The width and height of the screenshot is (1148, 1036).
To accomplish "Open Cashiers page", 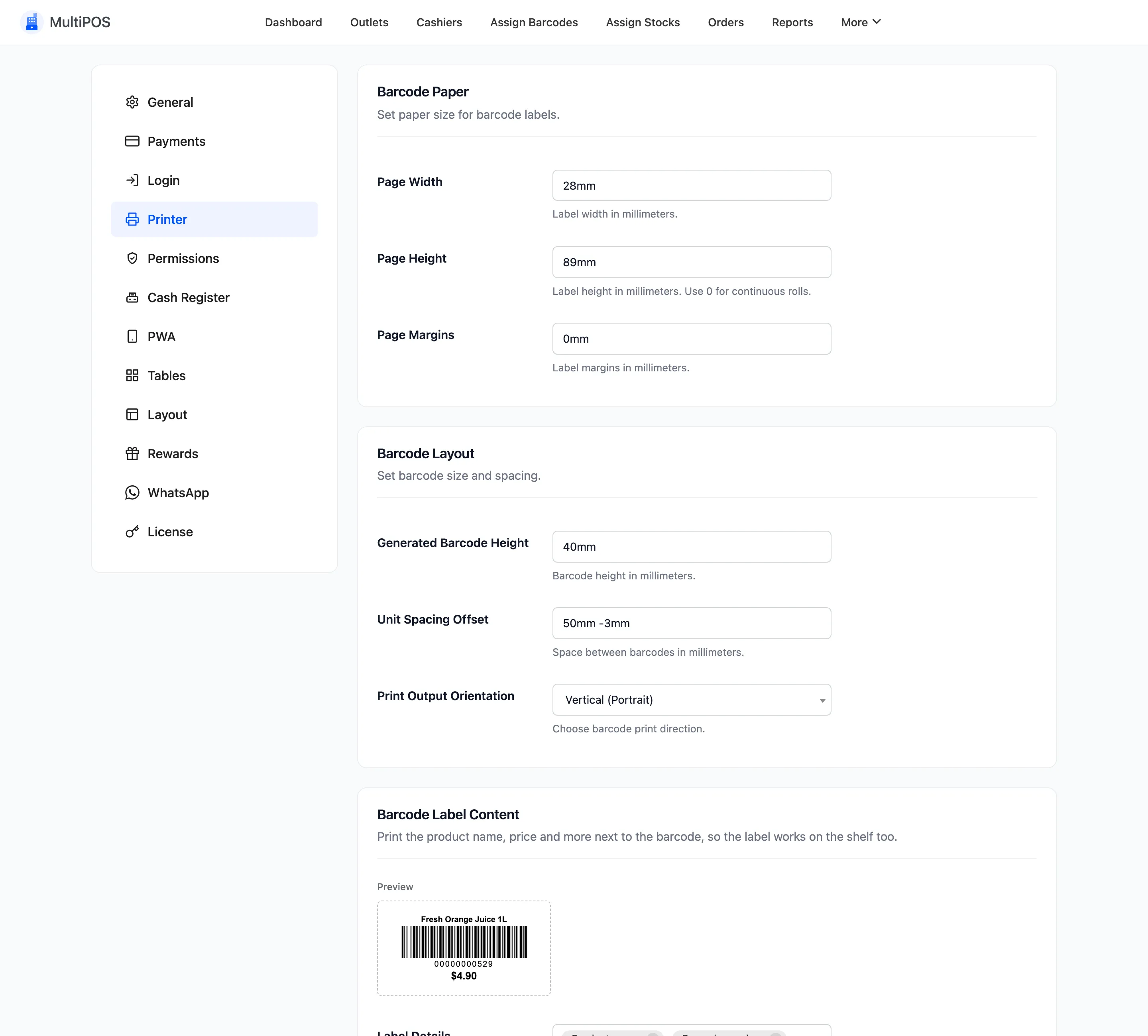I will tap(439, 22).
